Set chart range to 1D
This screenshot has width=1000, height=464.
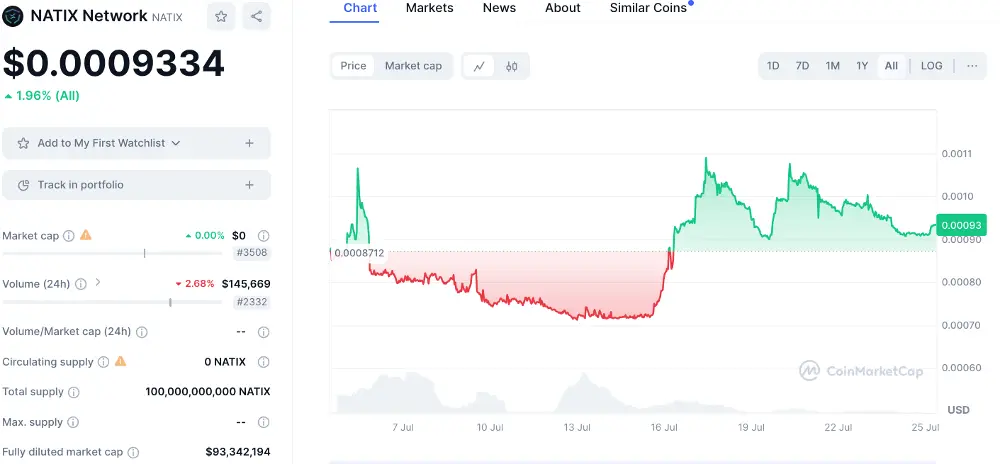tap(773, 66)
